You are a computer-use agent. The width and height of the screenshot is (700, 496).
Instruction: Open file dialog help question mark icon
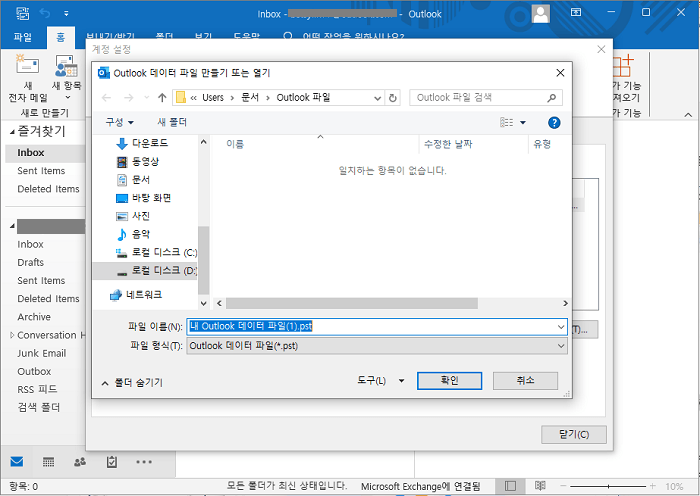pyautogui.click(x=554, y=123)
